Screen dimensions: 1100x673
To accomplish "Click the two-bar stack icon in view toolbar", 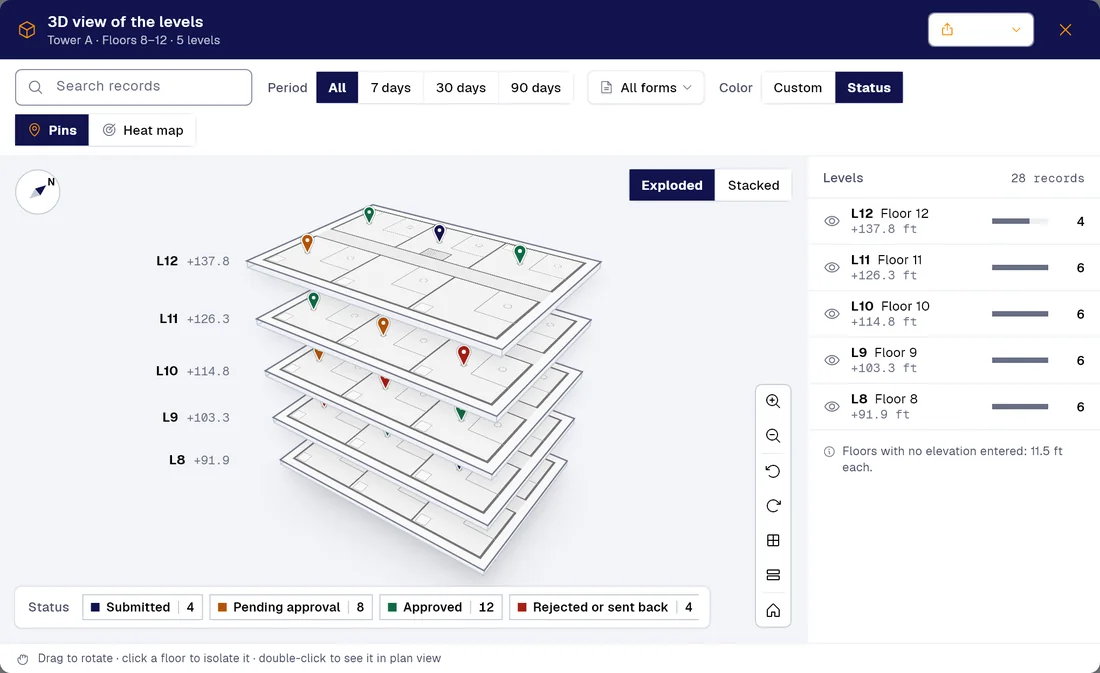I will tap(773, 575).
